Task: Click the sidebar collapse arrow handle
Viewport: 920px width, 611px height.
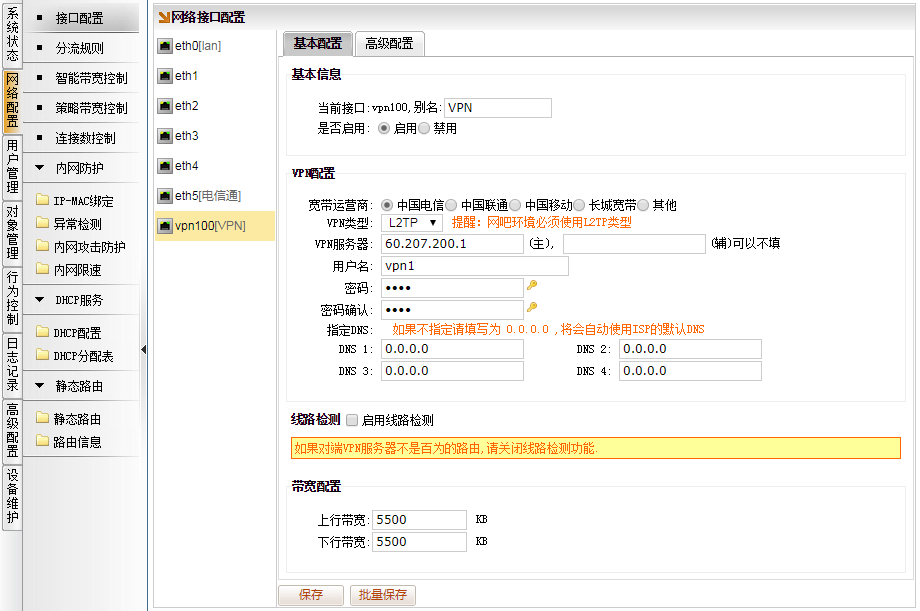Action: (143, 349)
